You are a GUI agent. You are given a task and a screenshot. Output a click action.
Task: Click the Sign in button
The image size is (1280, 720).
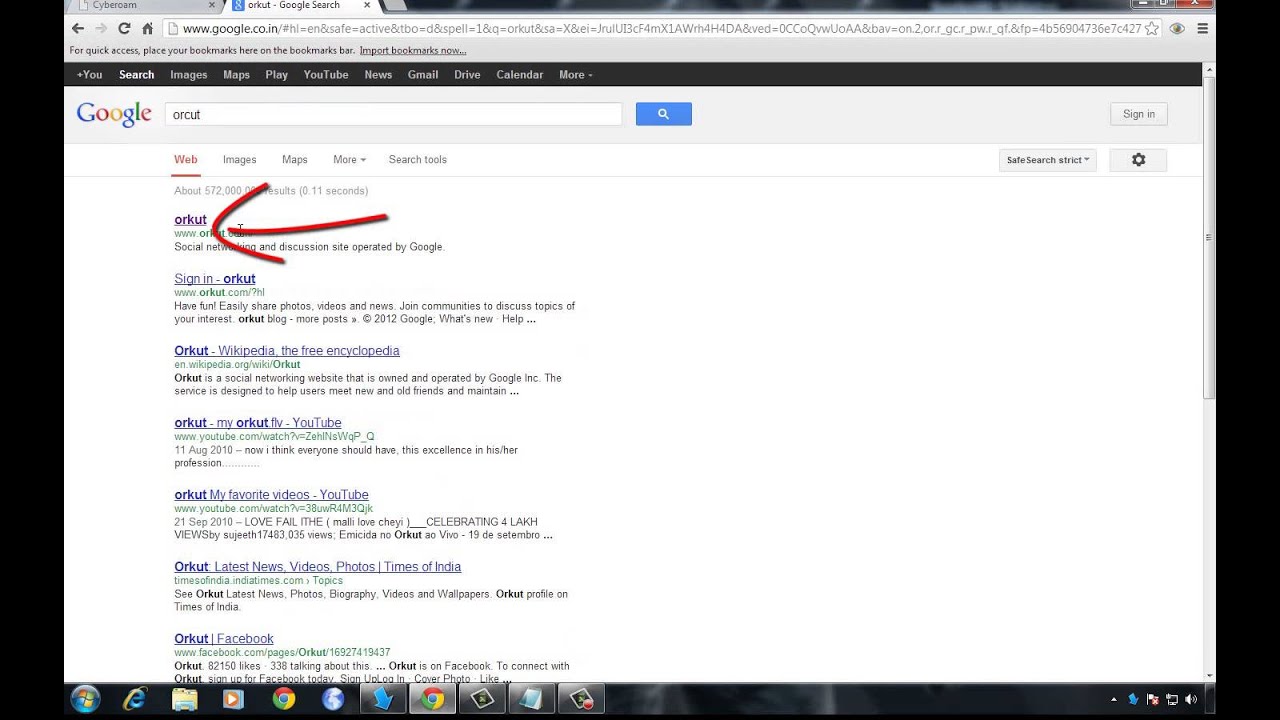pos(1138,114)
